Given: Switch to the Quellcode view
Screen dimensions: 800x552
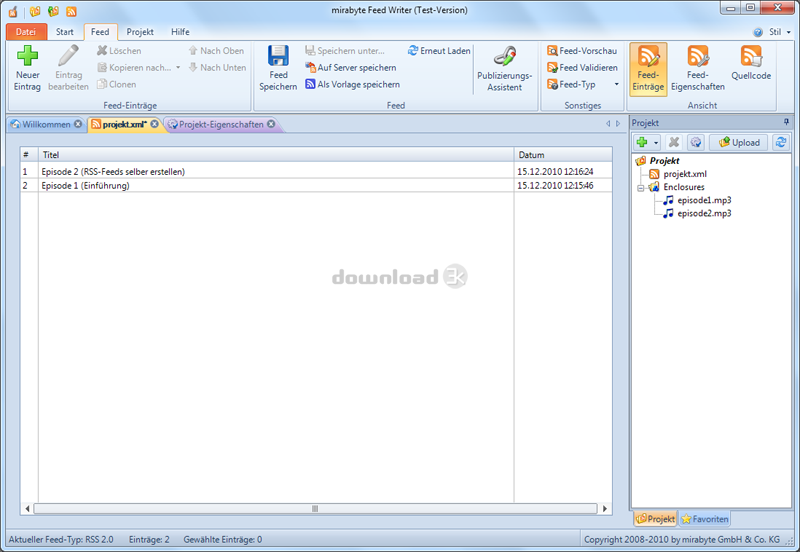Looking at the screenshot, I should [751, 63].
